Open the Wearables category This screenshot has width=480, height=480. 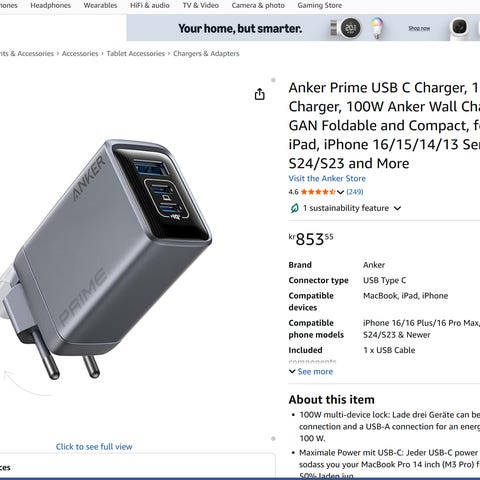(100, 5)
